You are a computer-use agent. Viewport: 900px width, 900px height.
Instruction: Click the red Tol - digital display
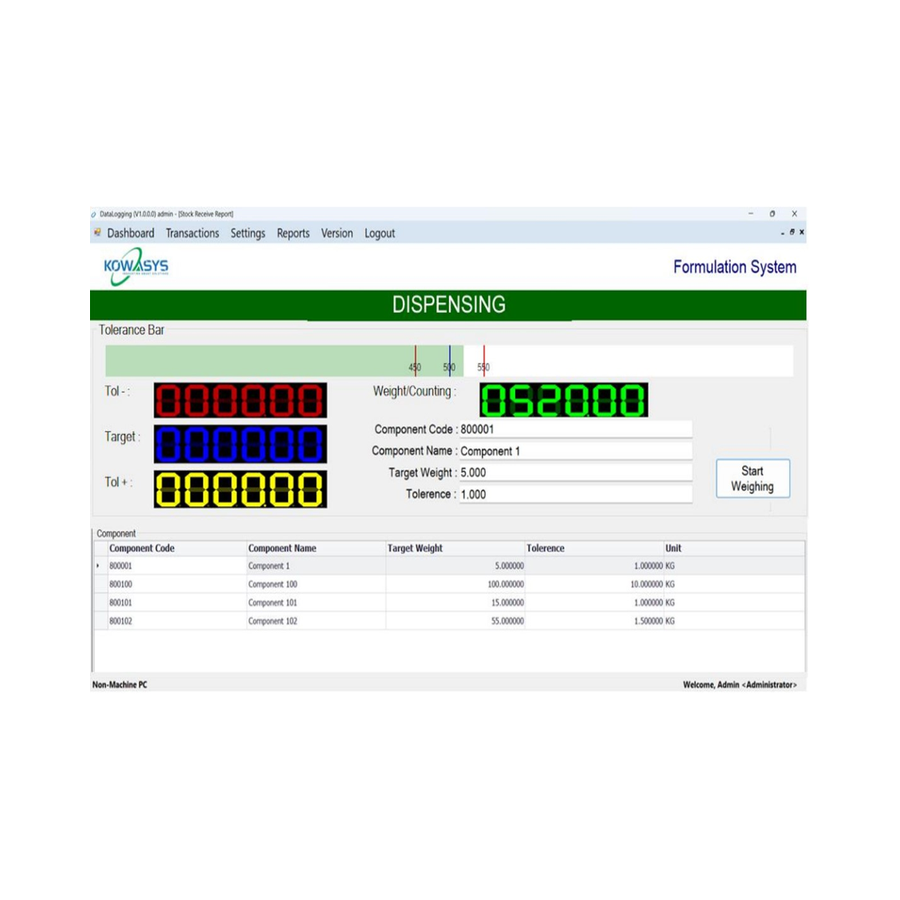point(240,401)
